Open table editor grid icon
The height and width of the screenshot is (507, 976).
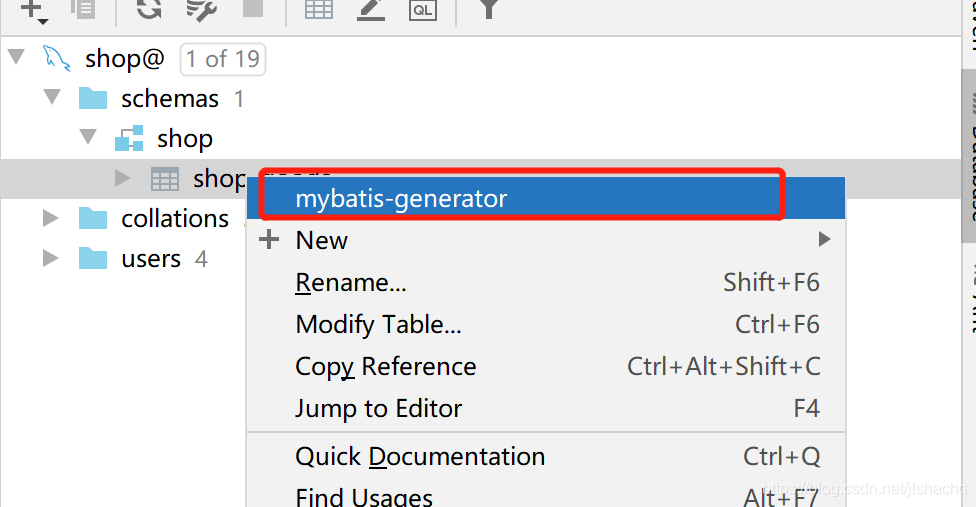pyautogui.click(x=319, y=10)
